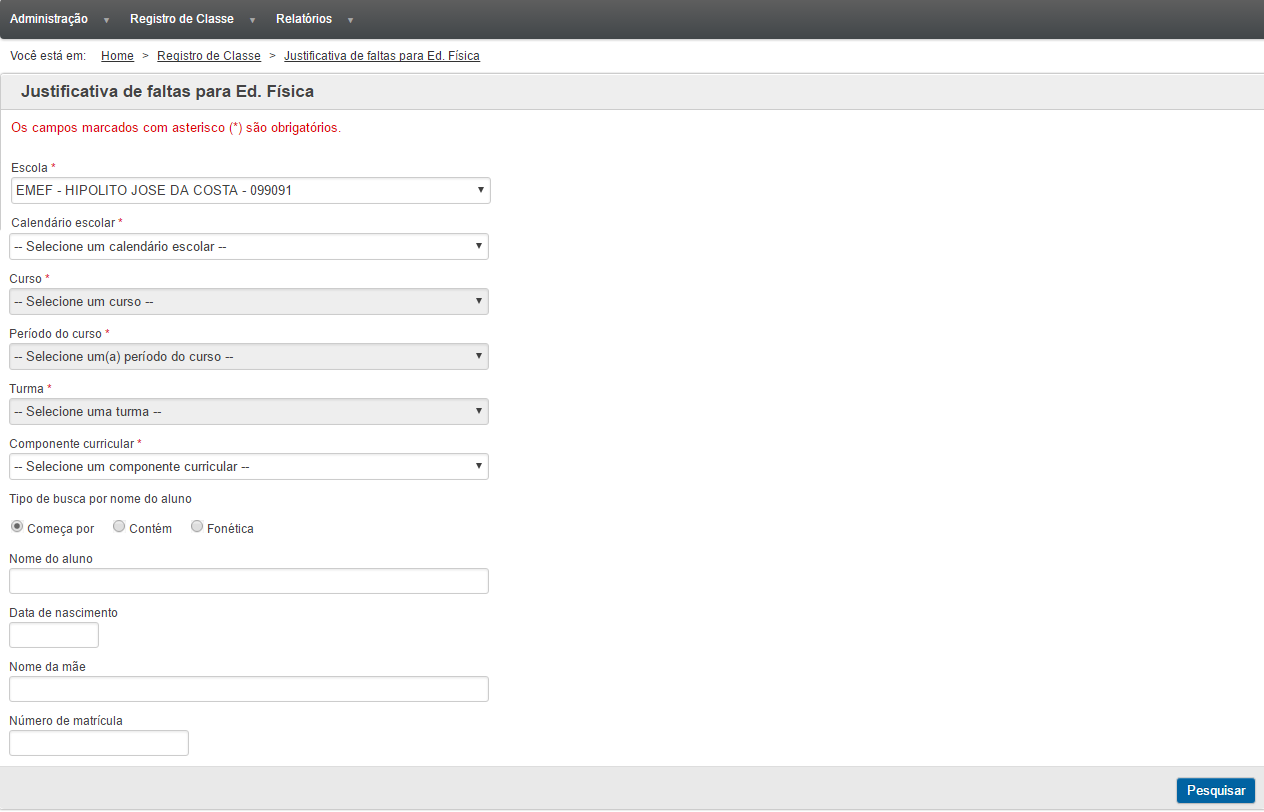Open Justificativa de faltas breadcrumb link
This screenshot has width=1264, height=812.
(382, 56)
